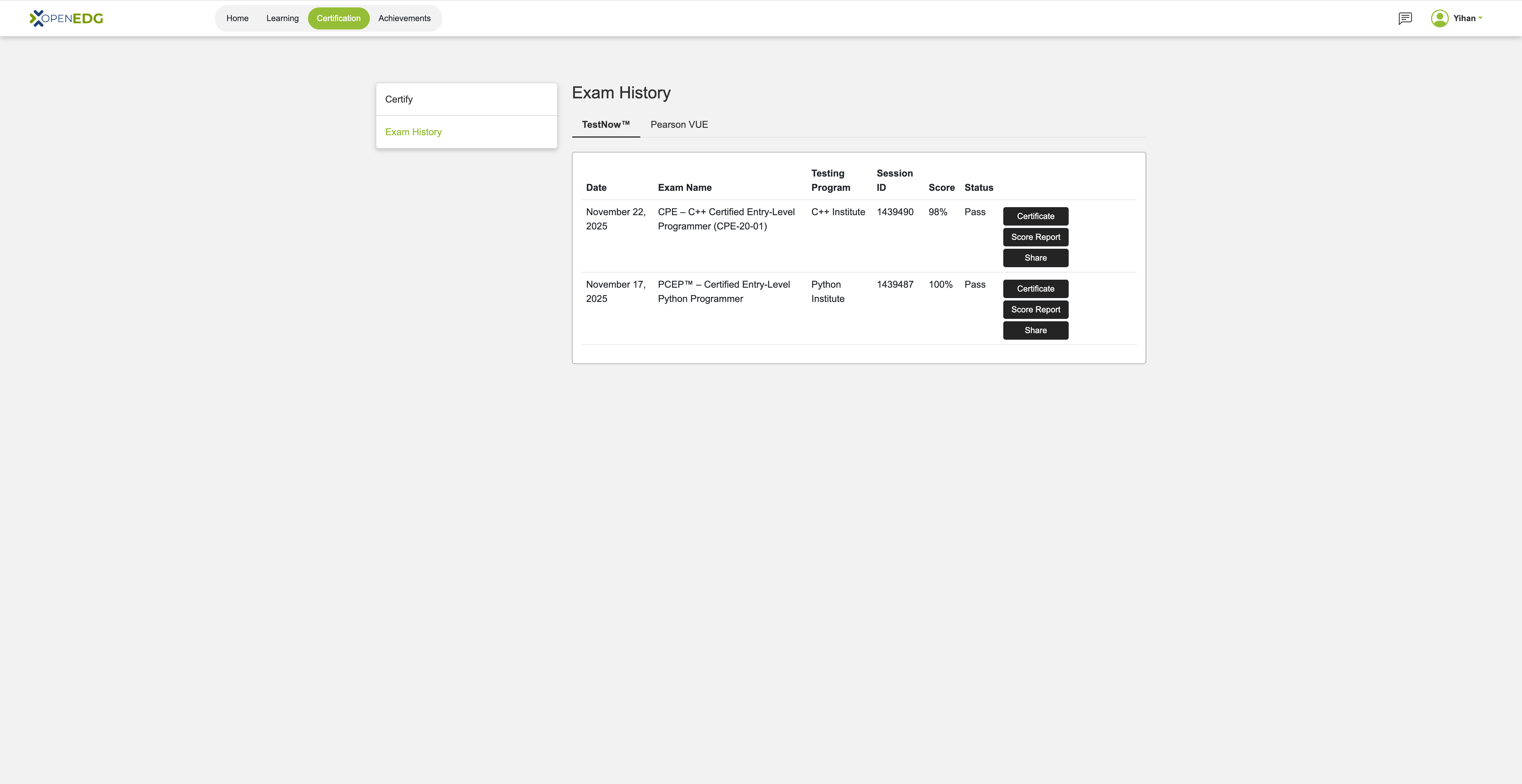The width and height of the screenshot is (1522, 784).
Task: Open the Achievements nav item
Action: click(405, 18)
